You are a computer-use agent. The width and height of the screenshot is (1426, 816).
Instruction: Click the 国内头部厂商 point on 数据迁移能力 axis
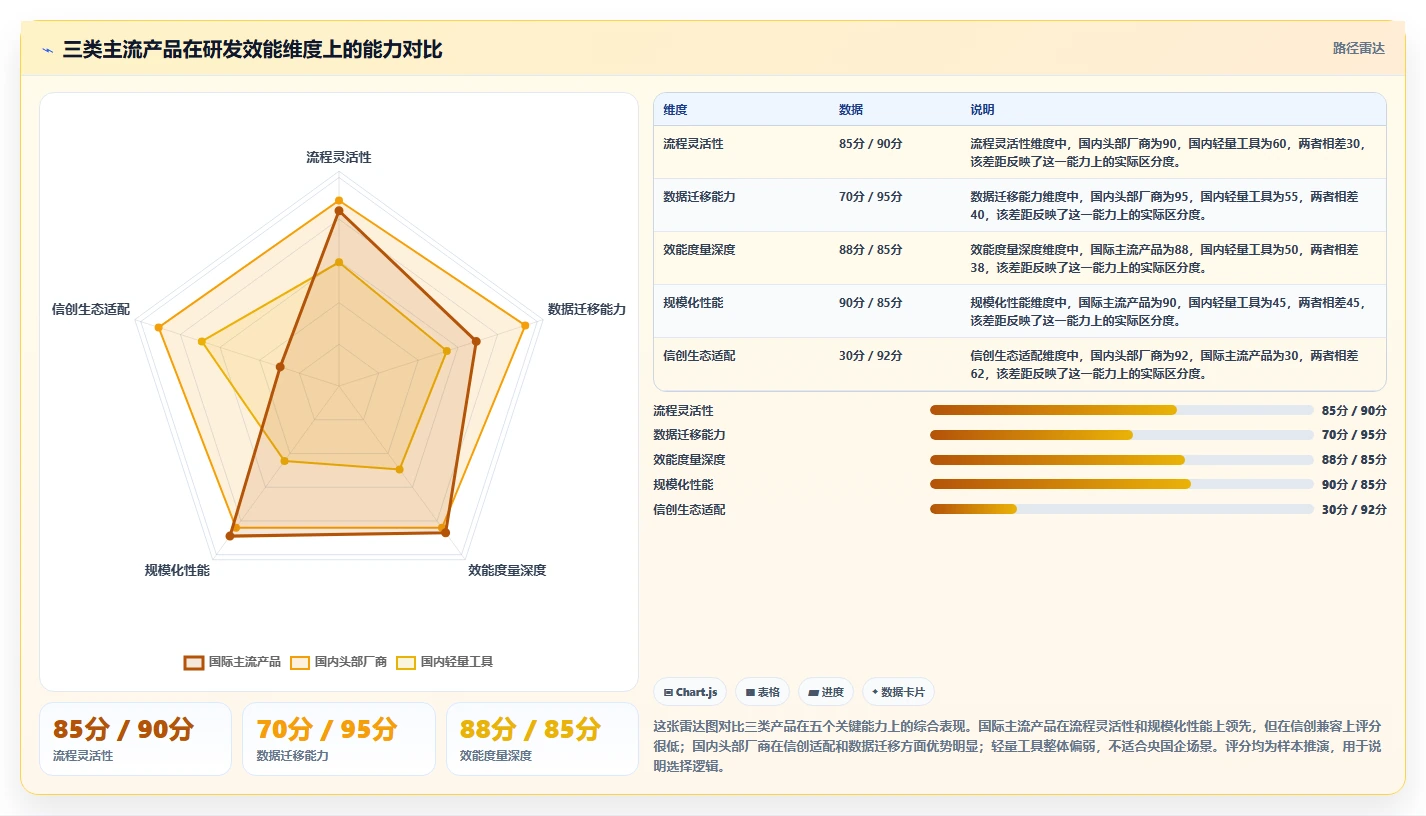525,324
